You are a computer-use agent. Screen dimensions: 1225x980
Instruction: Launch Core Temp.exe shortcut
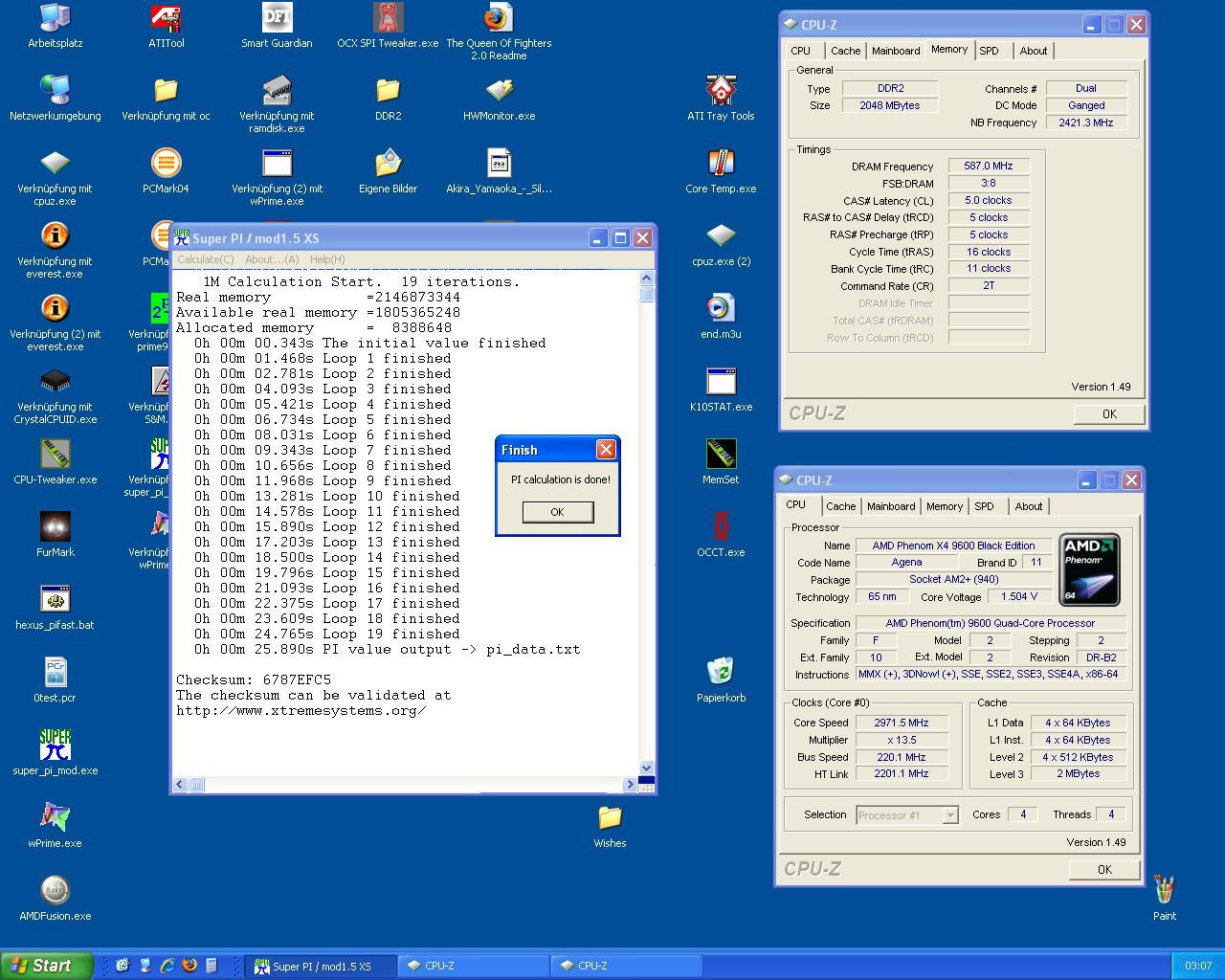tap(721, 171)
